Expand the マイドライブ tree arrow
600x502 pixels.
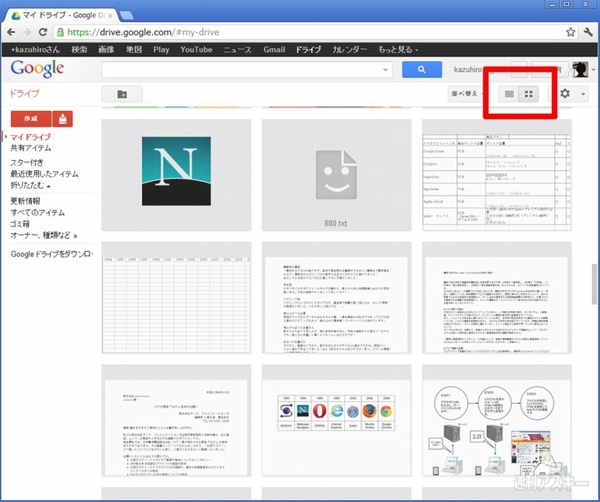(x=6, y=137)
